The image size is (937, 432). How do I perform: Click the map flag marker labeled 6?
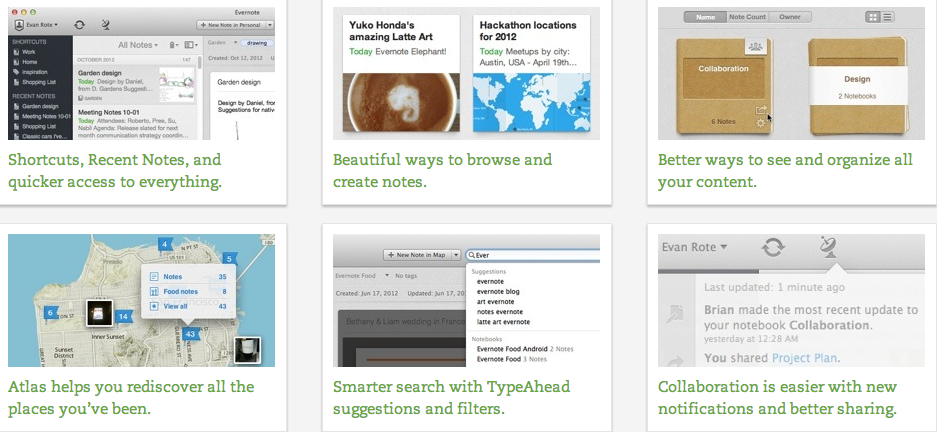pyautogui.click(x=51, y=312)
